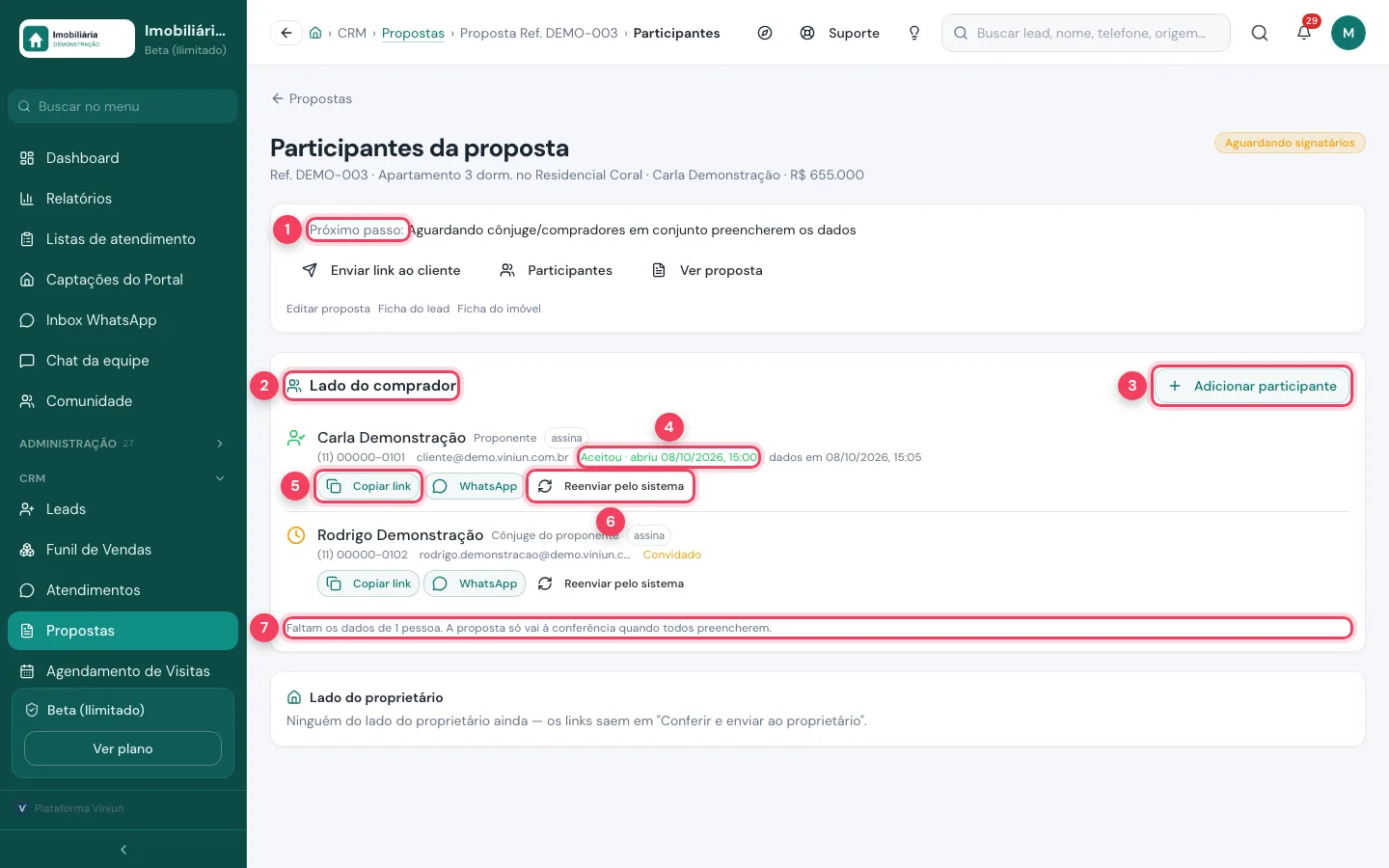Screen dimensions: 1389x868
Task: Copy link for Carla Demonstração
Action: point(368,486)
